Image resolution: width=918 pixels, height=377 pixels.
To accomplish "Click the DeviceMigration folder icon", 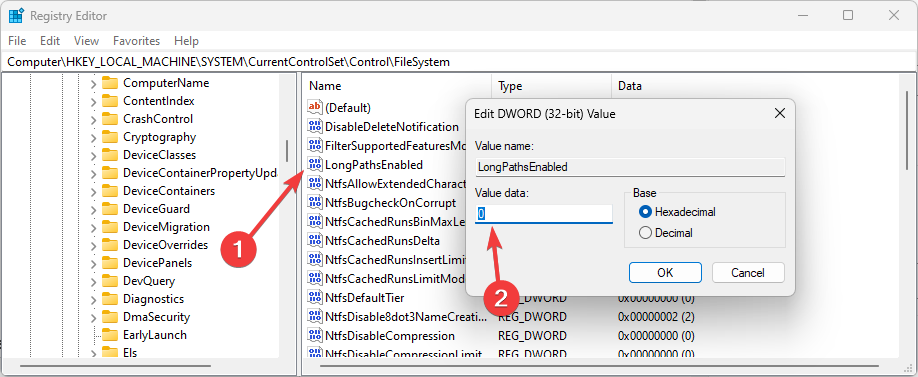I will (110, 227).
